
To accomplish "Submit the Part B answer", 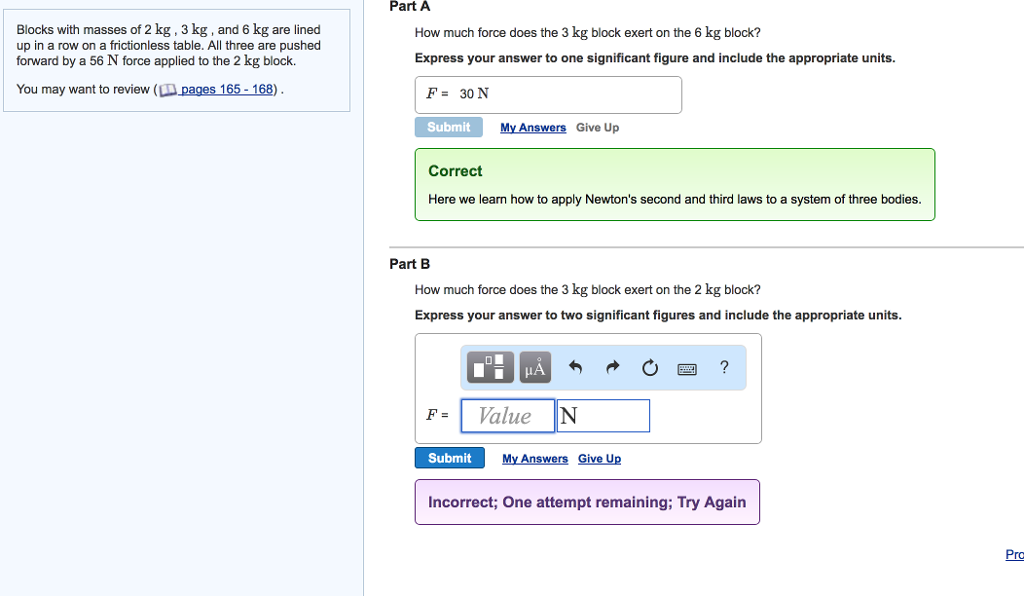I will tap(449, 458).
